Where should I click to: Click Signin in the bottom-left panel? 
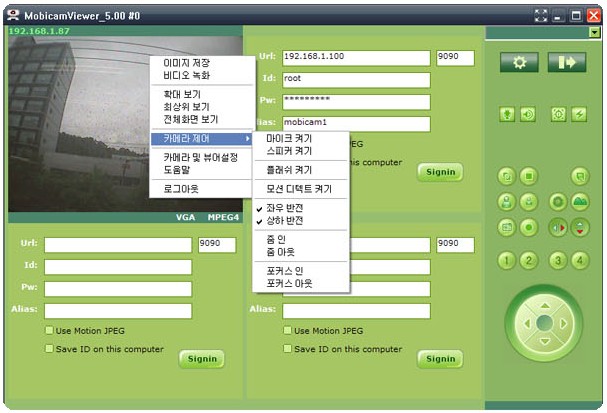[202, 359]
